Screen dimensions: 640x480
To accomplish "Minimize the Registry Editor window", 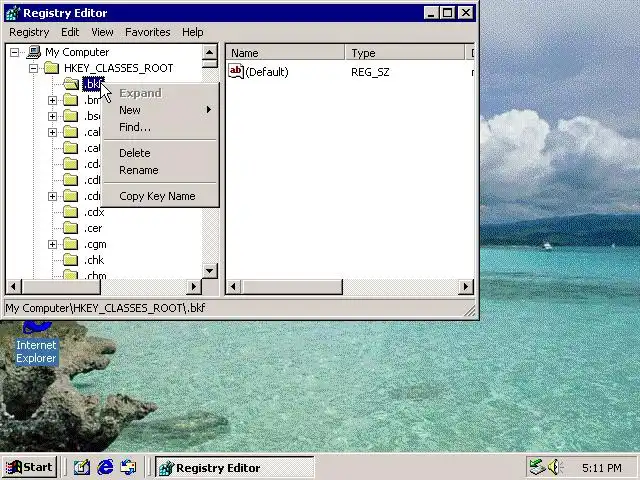I will click(431, 13).
